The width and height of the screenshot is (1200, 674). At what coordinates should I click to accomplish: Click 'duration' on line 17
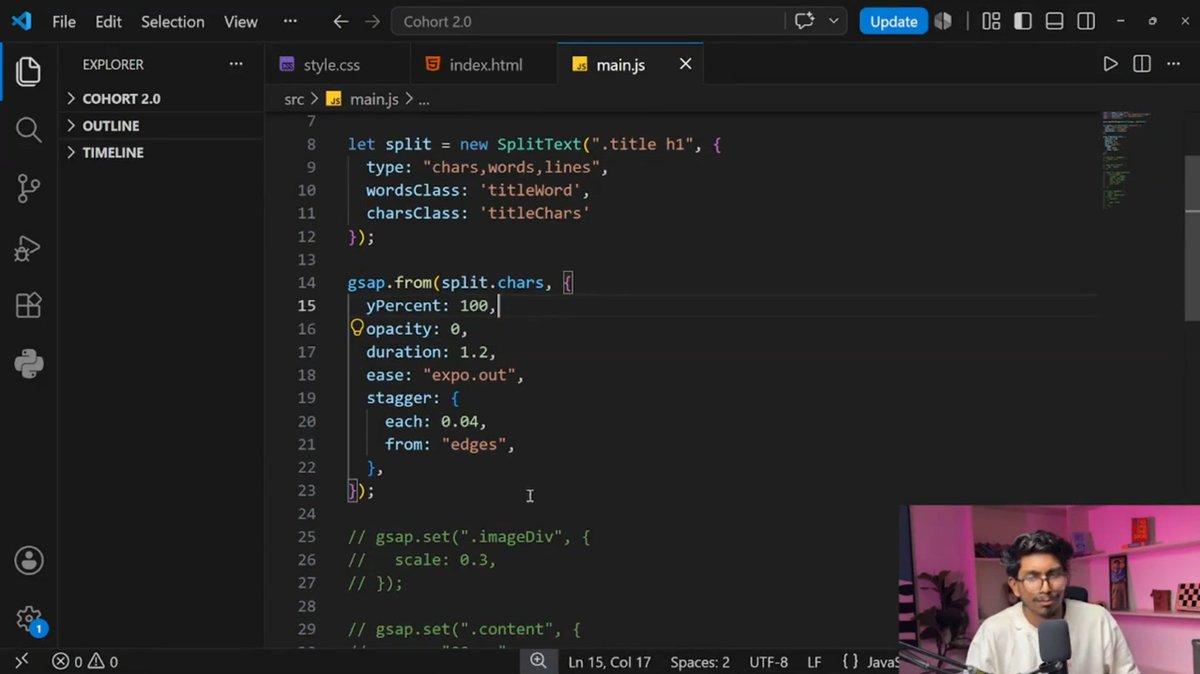403,352
